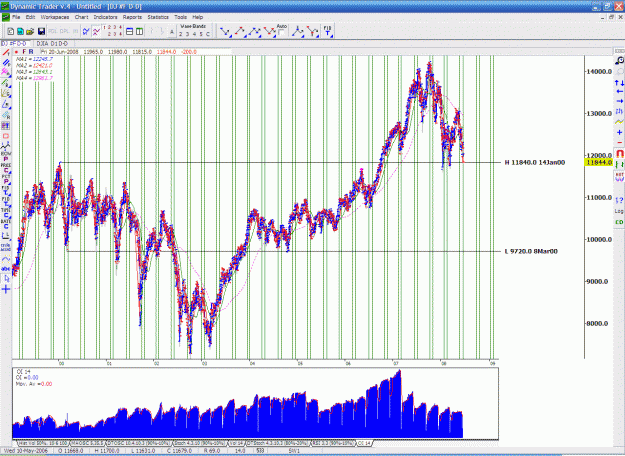Toggle the Auto checkbox
The image size is (625, 456).
tap(282, 33)
